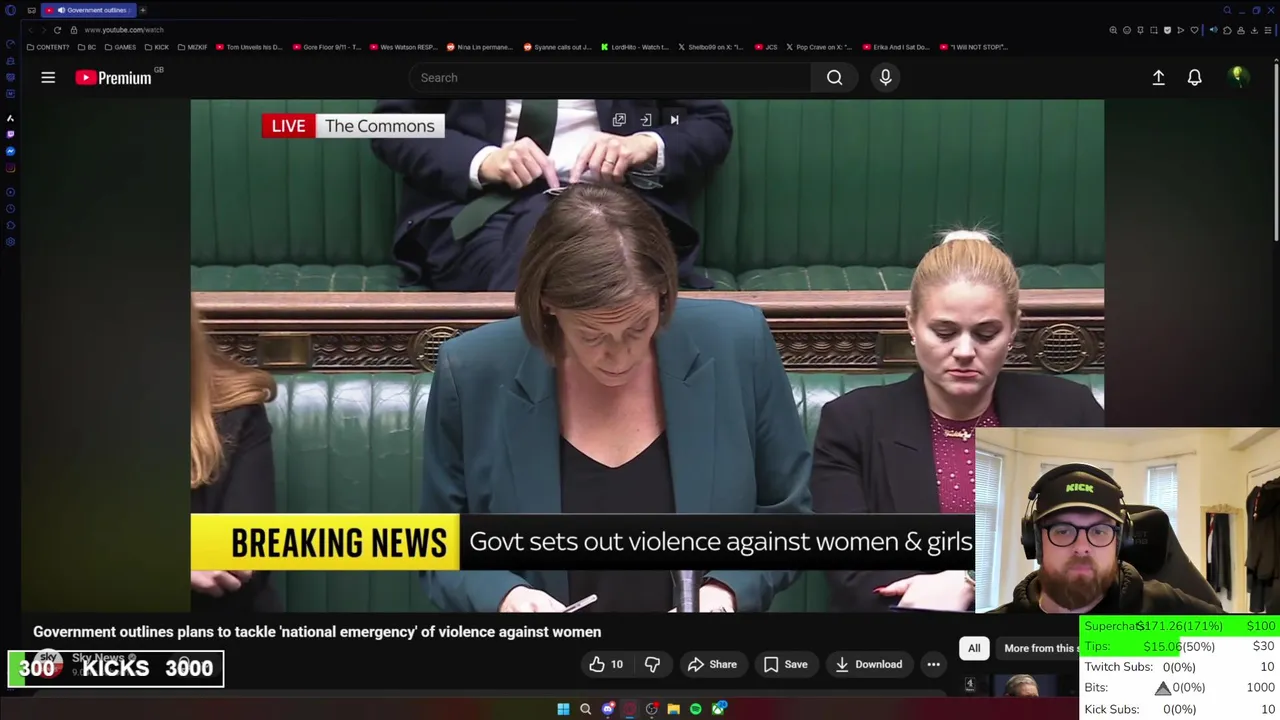Open Nina Lin permane... bookmark
The image size is (1280, 720).
click(x=480, y=47)
